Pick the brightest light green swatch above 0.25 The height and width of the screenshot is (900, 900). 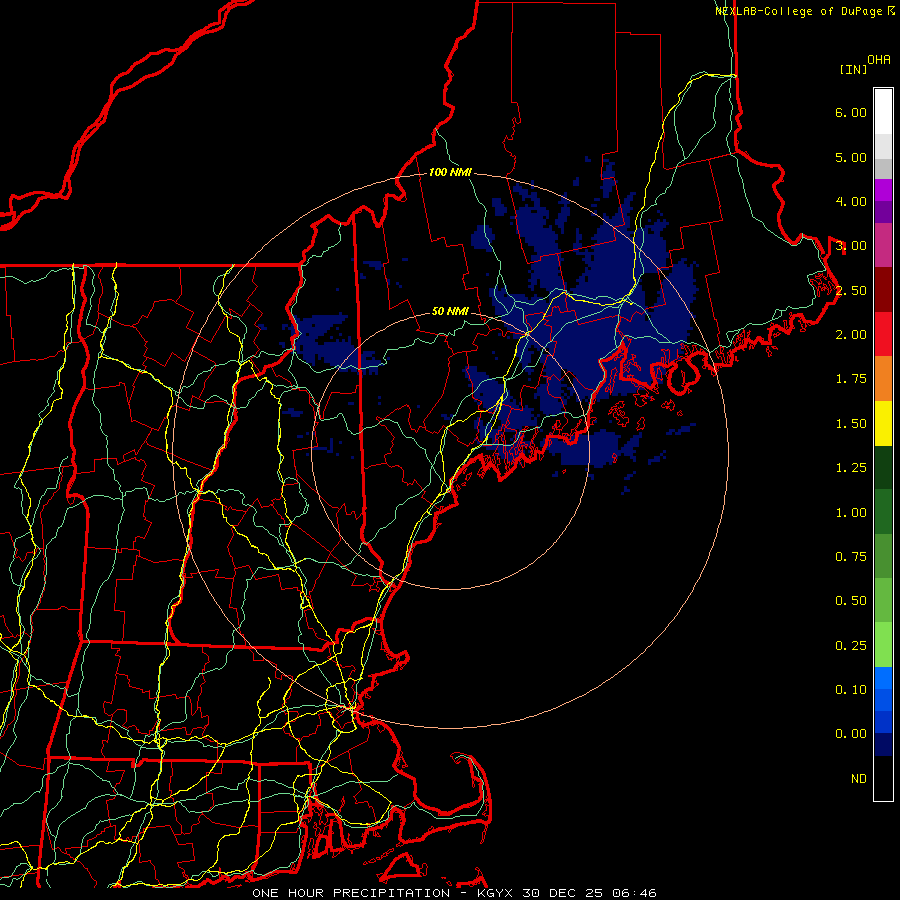pyautogui.click(x=883, y=645)
